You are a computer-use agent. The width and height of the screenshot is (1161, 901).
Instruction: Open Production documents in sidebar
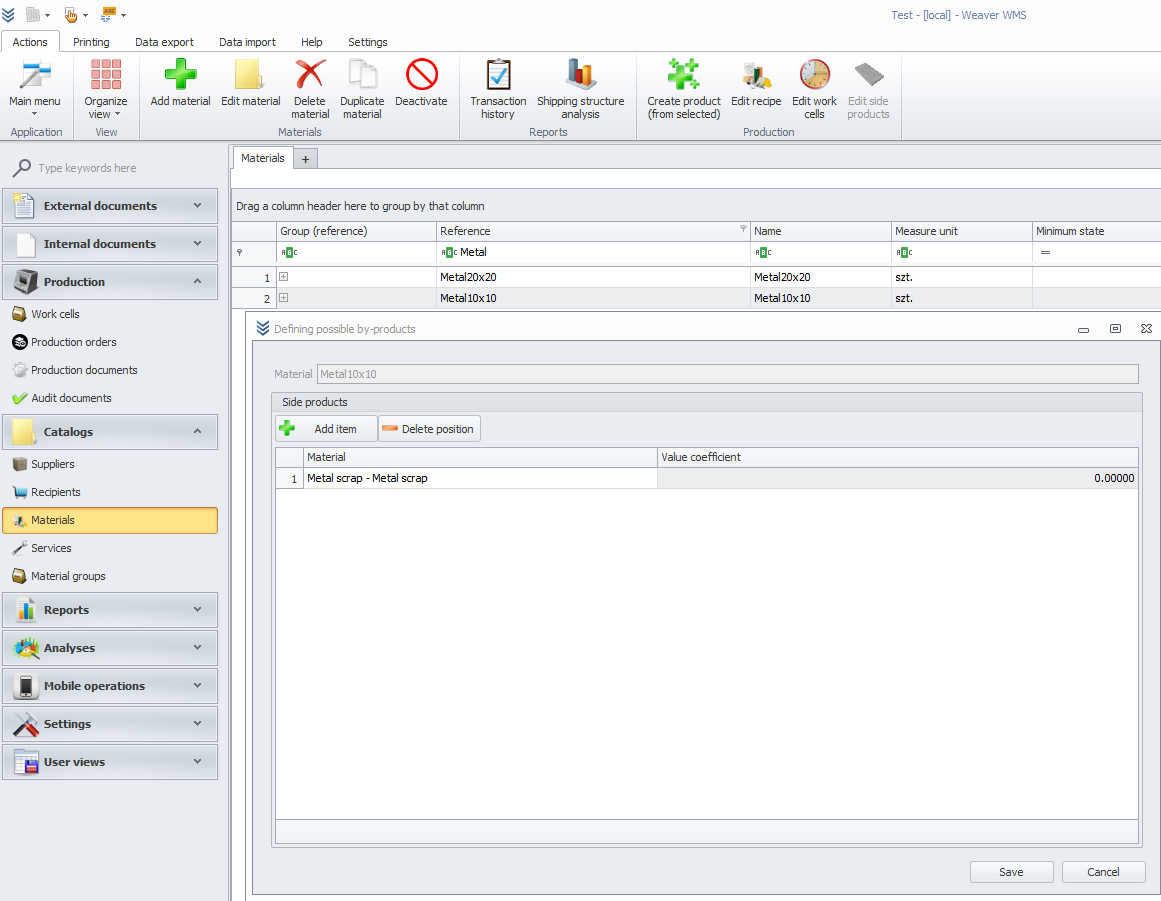(x=84, y=370)
